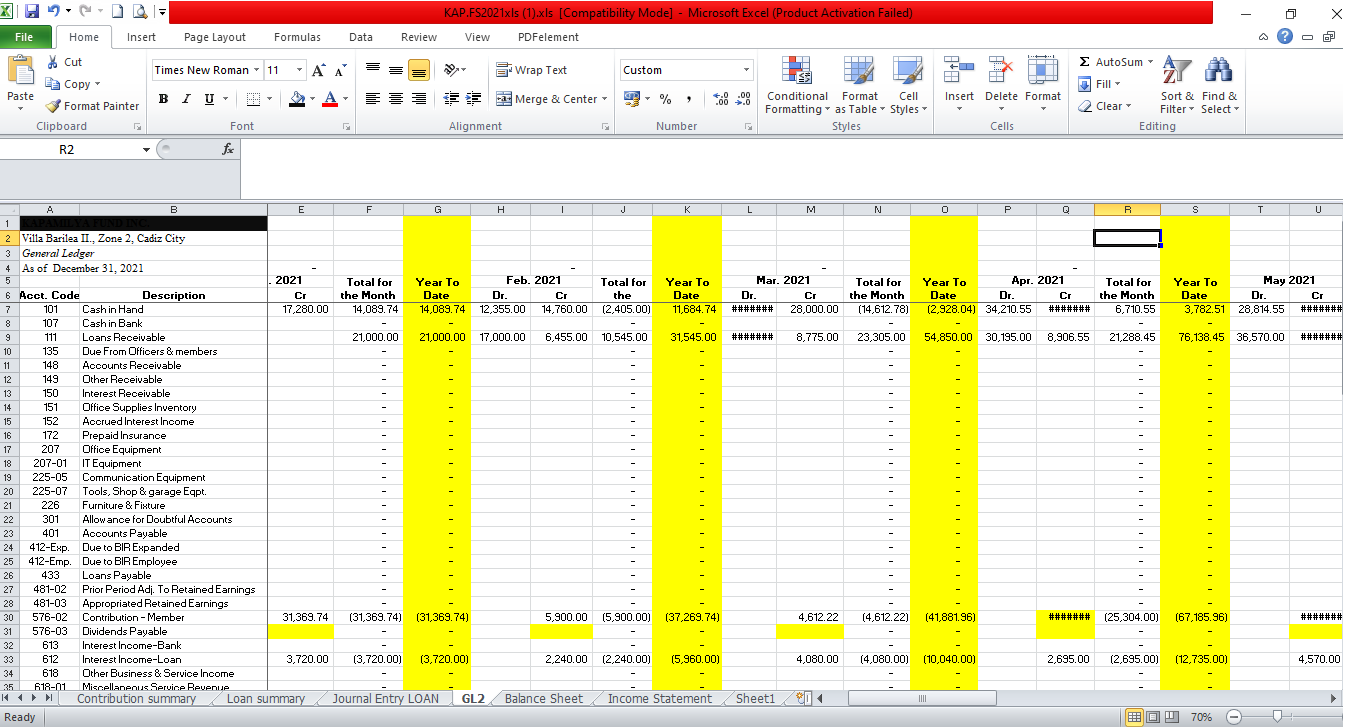Open the Income Statement worksheet tab
Screen dimensions: 1348x727
coord(660,699)
